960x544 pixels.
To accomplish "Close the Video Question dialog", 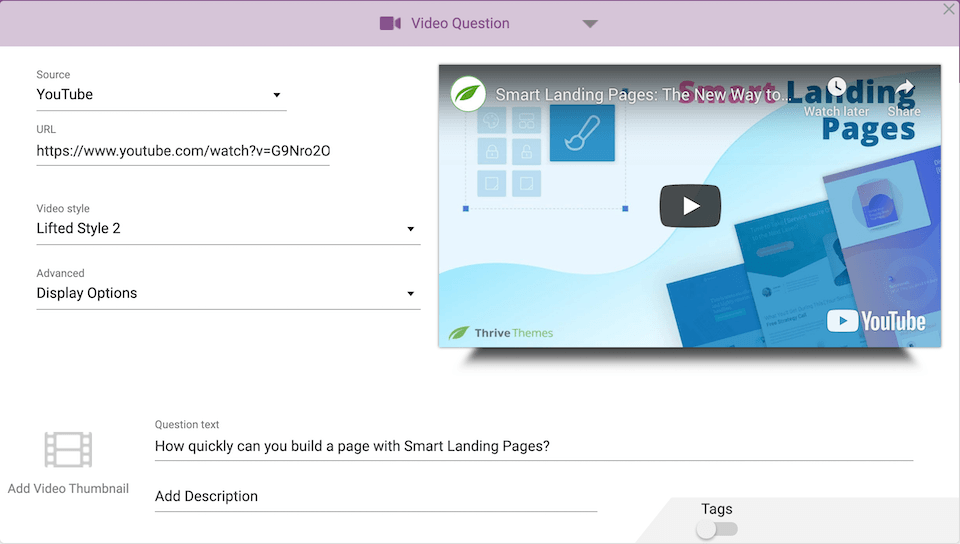I will (x=949, y=9).
